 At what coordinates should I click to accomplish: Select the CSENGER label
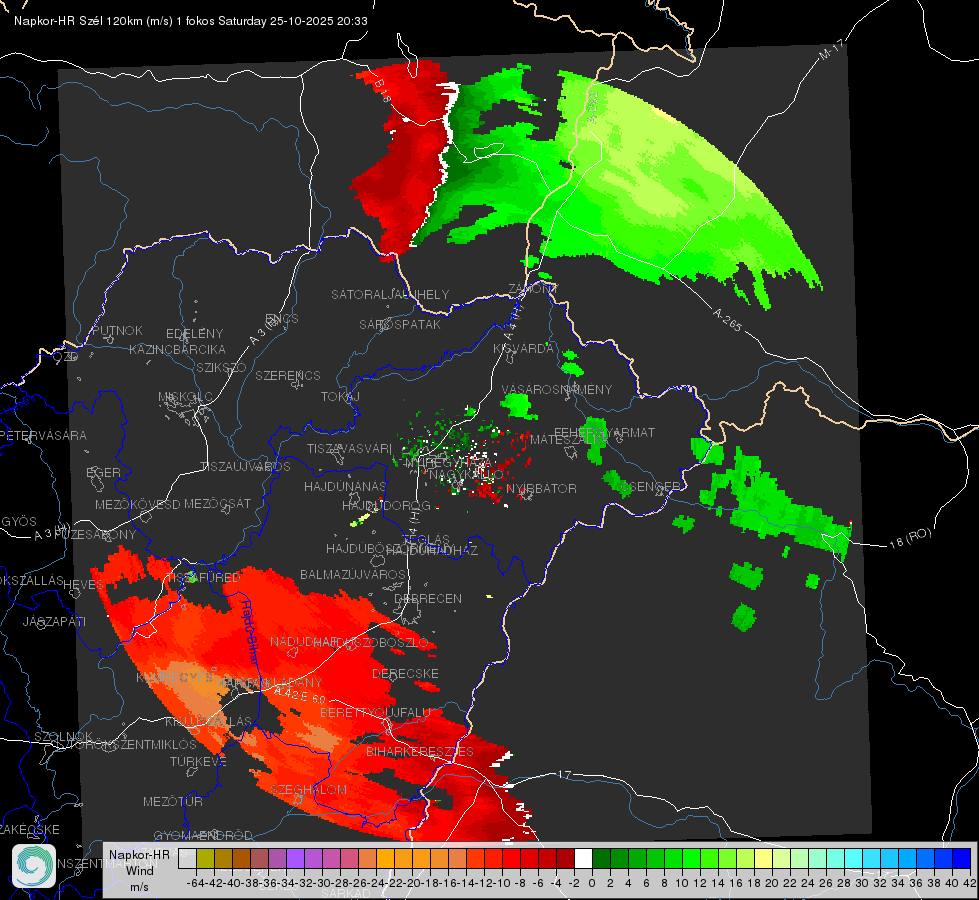(650, 486)
